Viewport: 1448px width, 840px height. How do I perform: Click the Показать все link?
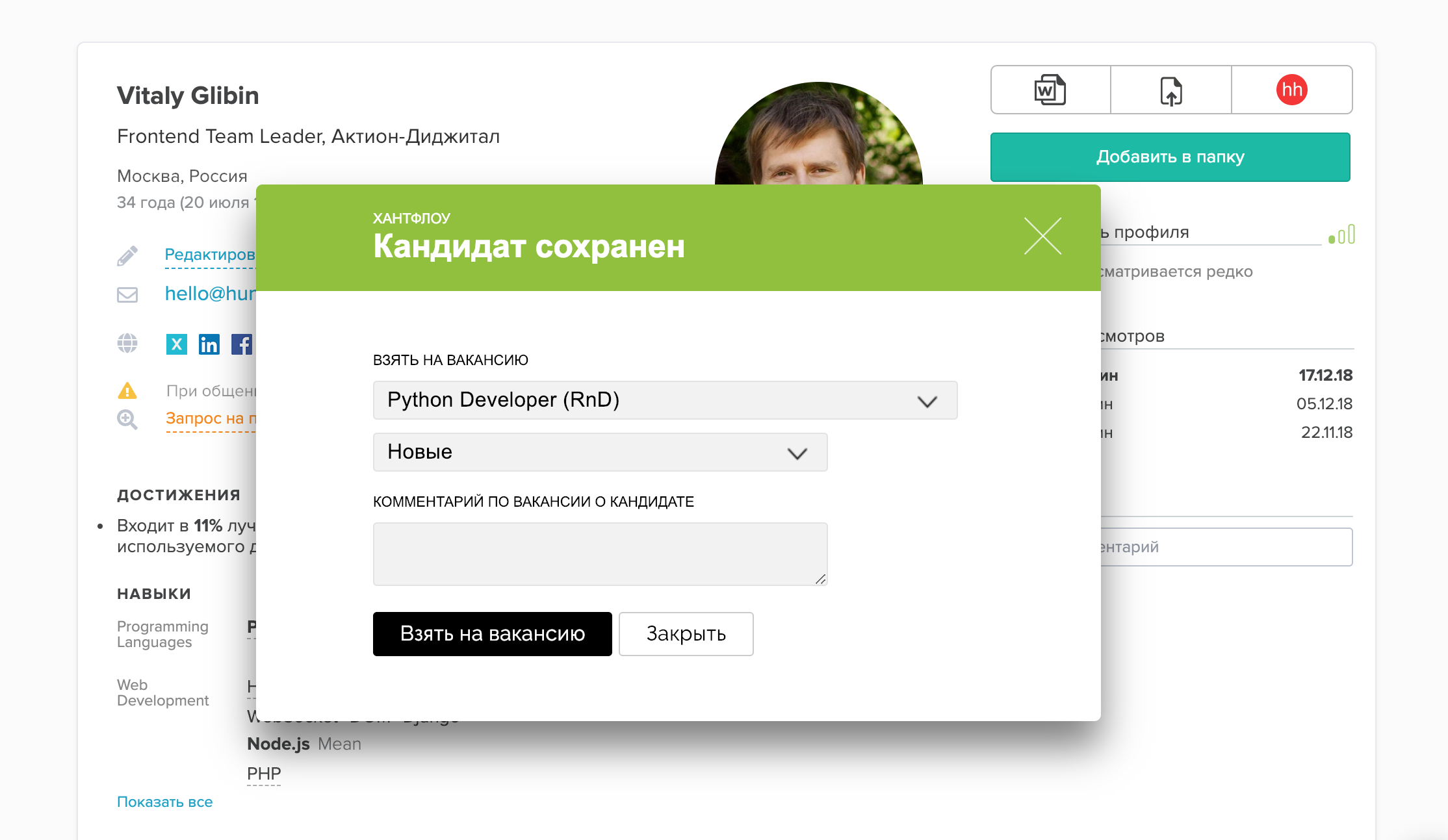point(164,802)
